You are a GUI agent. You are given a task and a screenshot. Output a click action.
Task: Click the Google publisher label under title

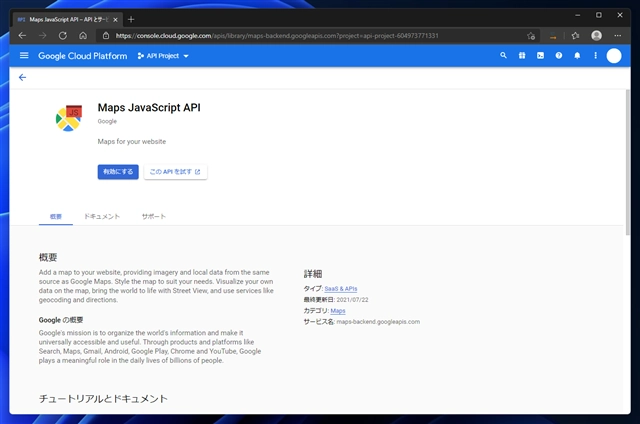[107, 121]
